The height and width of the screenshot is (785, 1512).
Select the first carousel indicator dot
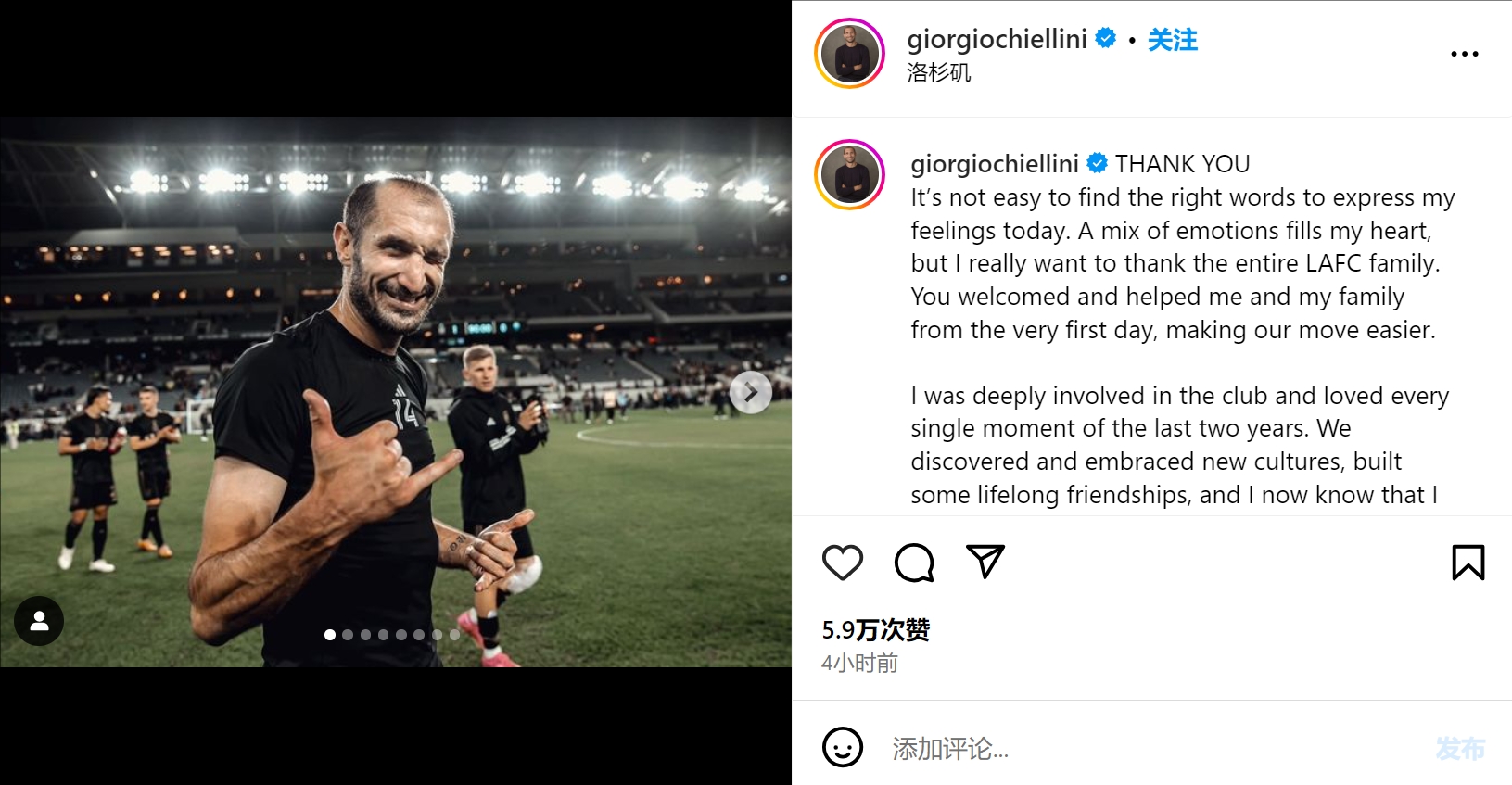coord(330,635)
